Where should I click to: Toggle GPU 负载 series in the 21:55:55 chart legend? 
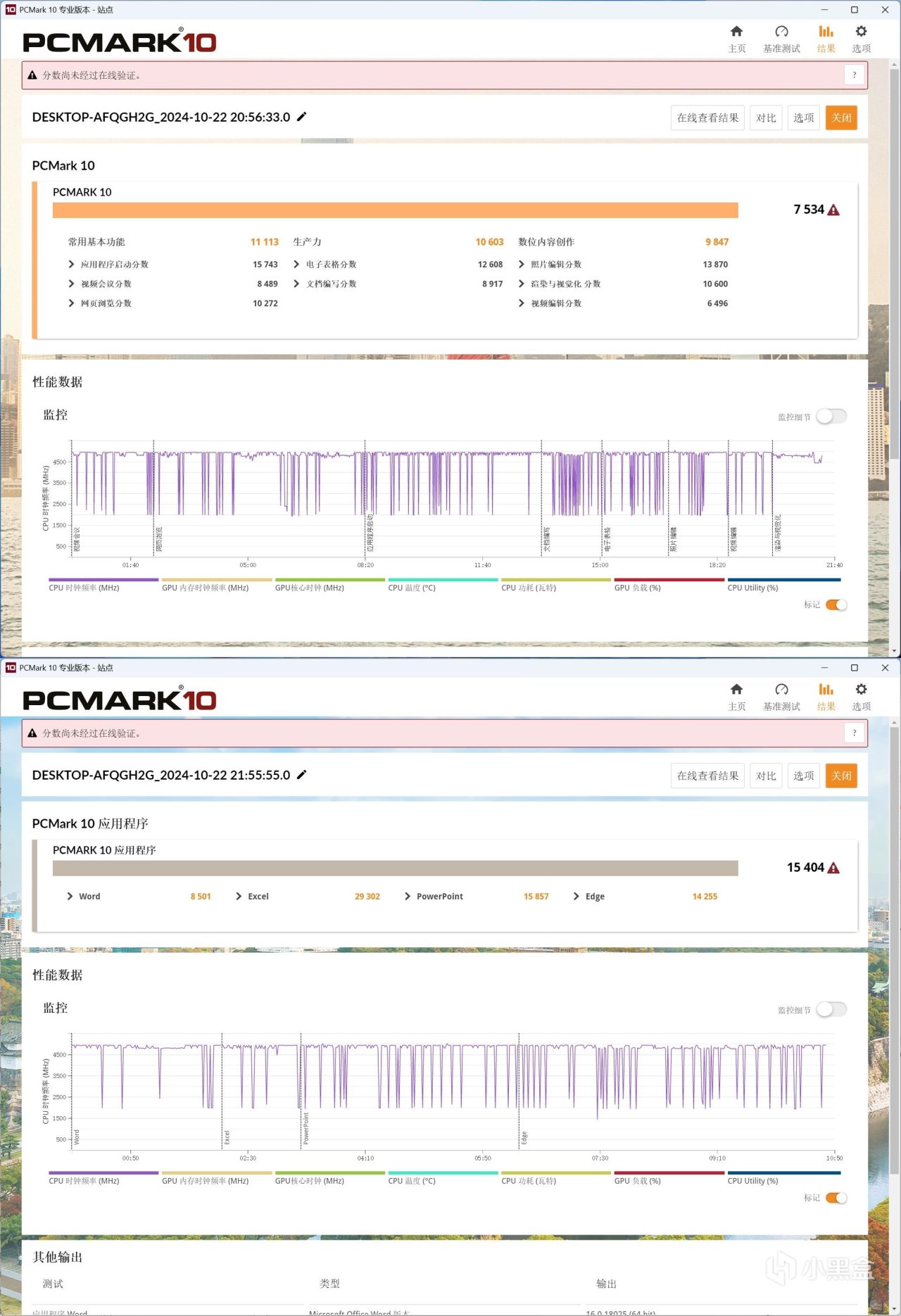pyautogui.click(x=669, y=1178)
